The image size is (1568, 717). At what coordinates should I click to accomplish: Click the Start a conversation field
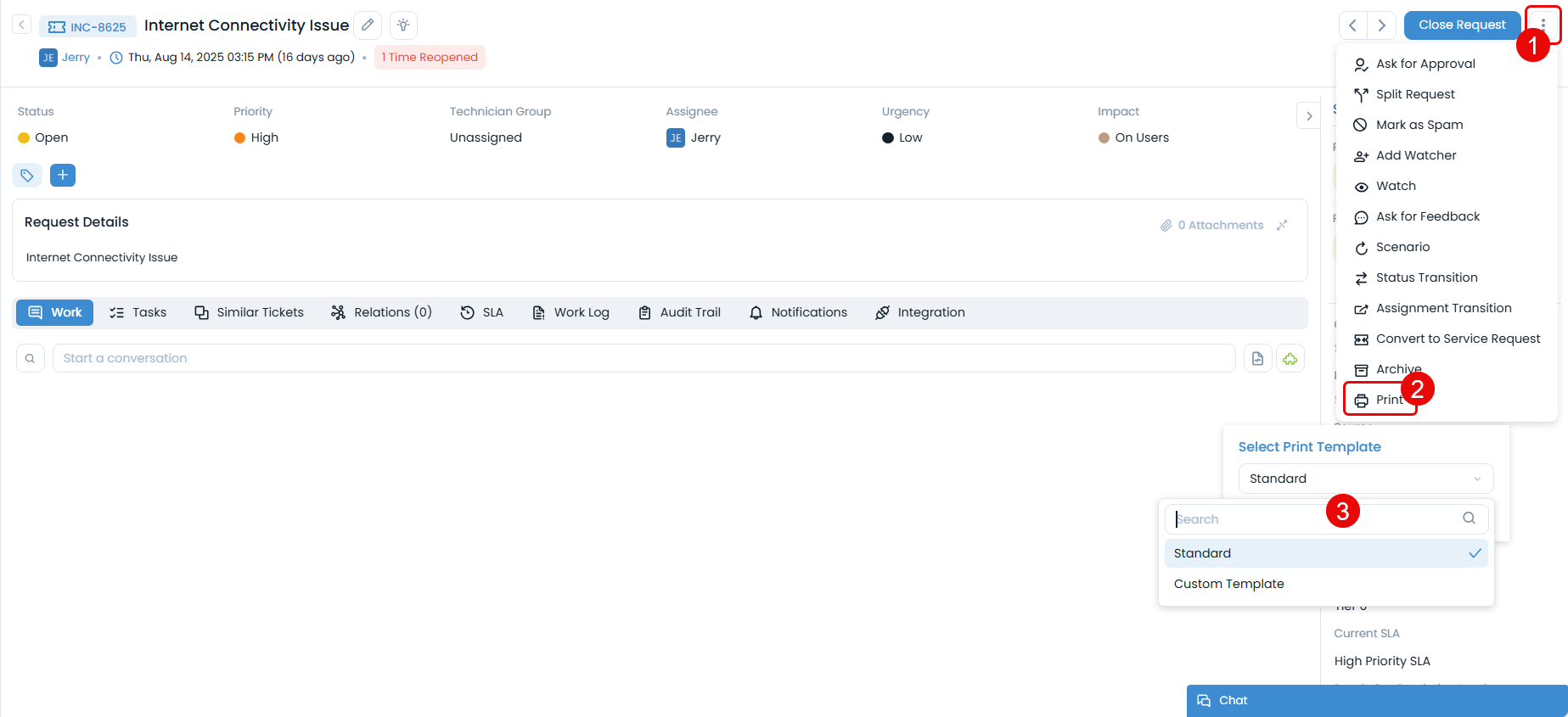(x=643, y=358)
